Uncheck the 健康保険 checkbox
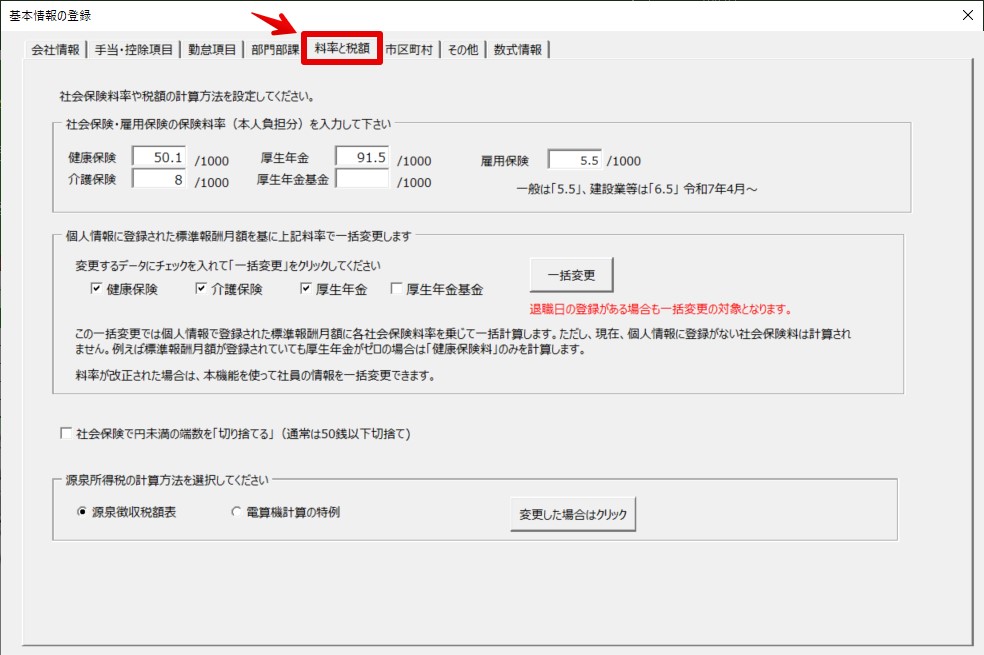This screenshot has width=984, height=655. click(x=97, y=290)
